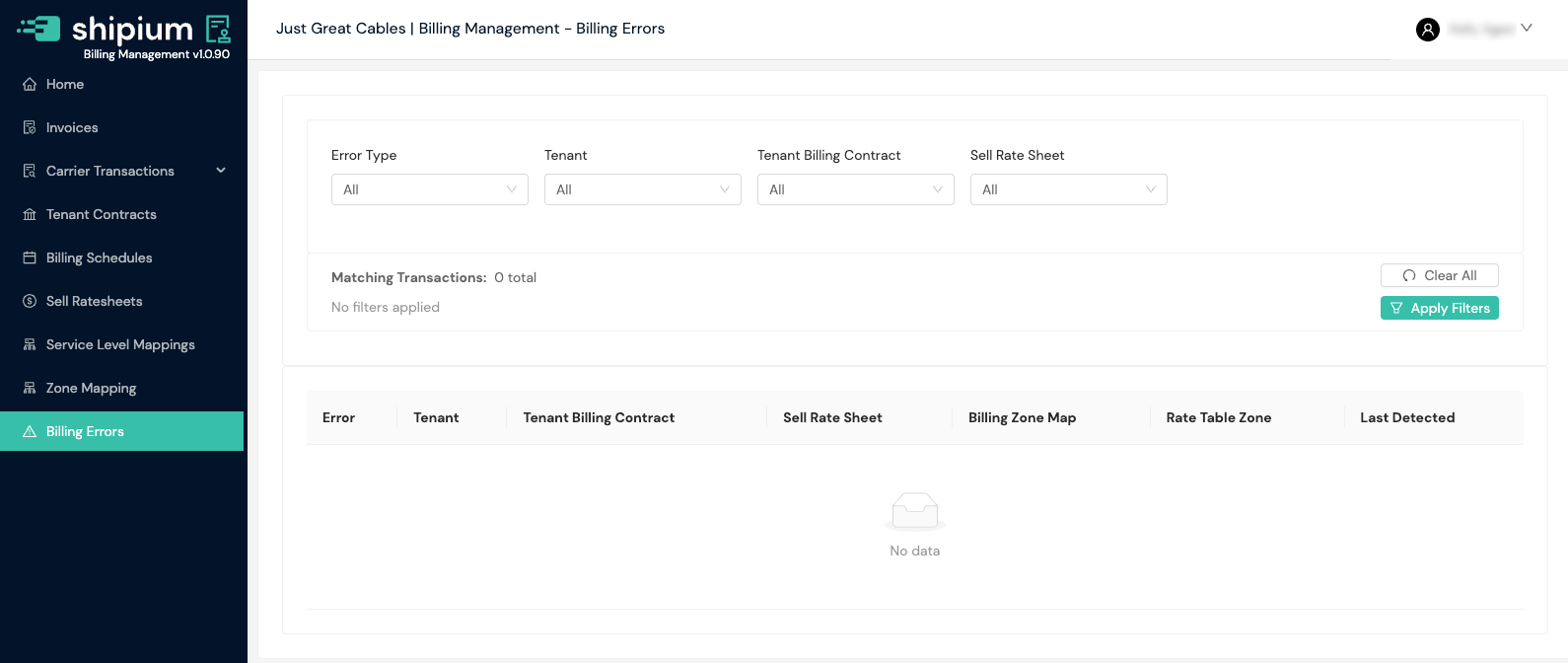Click the Billing Schedules calendar icon
Image resolution: width=1568 pixels, height=663 pixels.
30,258
